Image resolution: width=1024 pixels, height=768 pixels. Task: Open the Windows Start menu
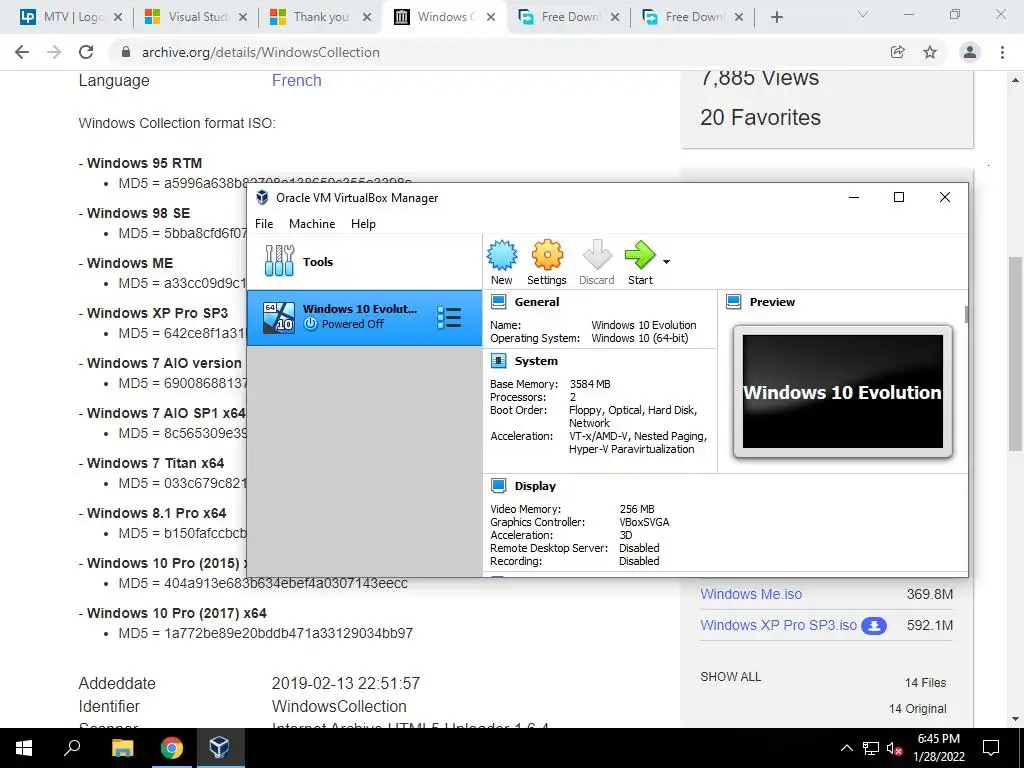click(24, 748)
